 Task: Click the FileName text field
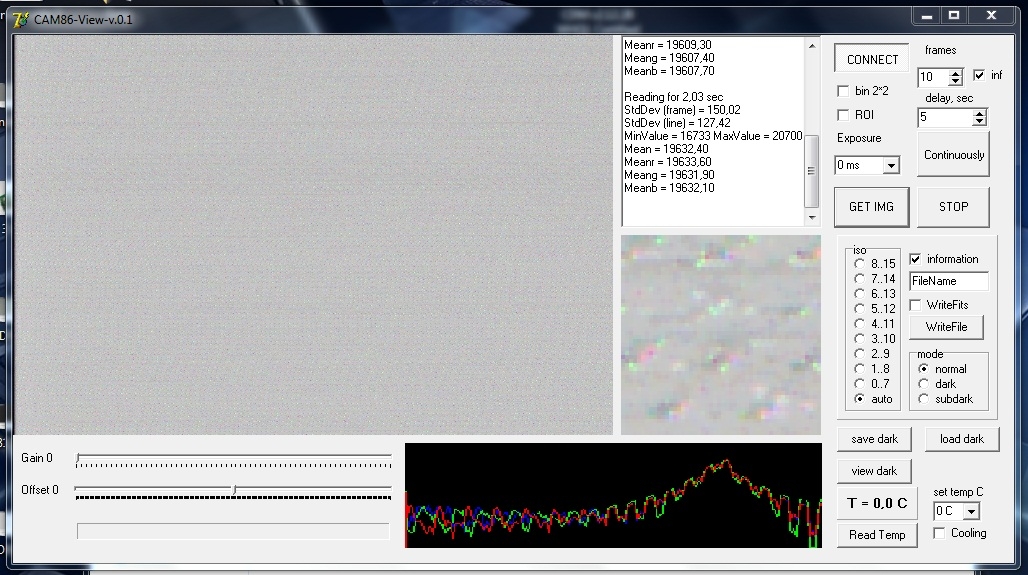coord(949,281)
